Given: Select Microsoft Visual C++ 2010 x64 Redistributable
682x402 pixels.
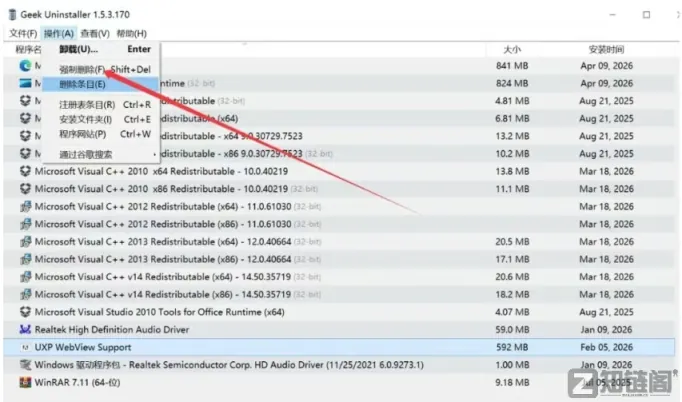Looking at the screenshot, I should (x=161, y=171).
